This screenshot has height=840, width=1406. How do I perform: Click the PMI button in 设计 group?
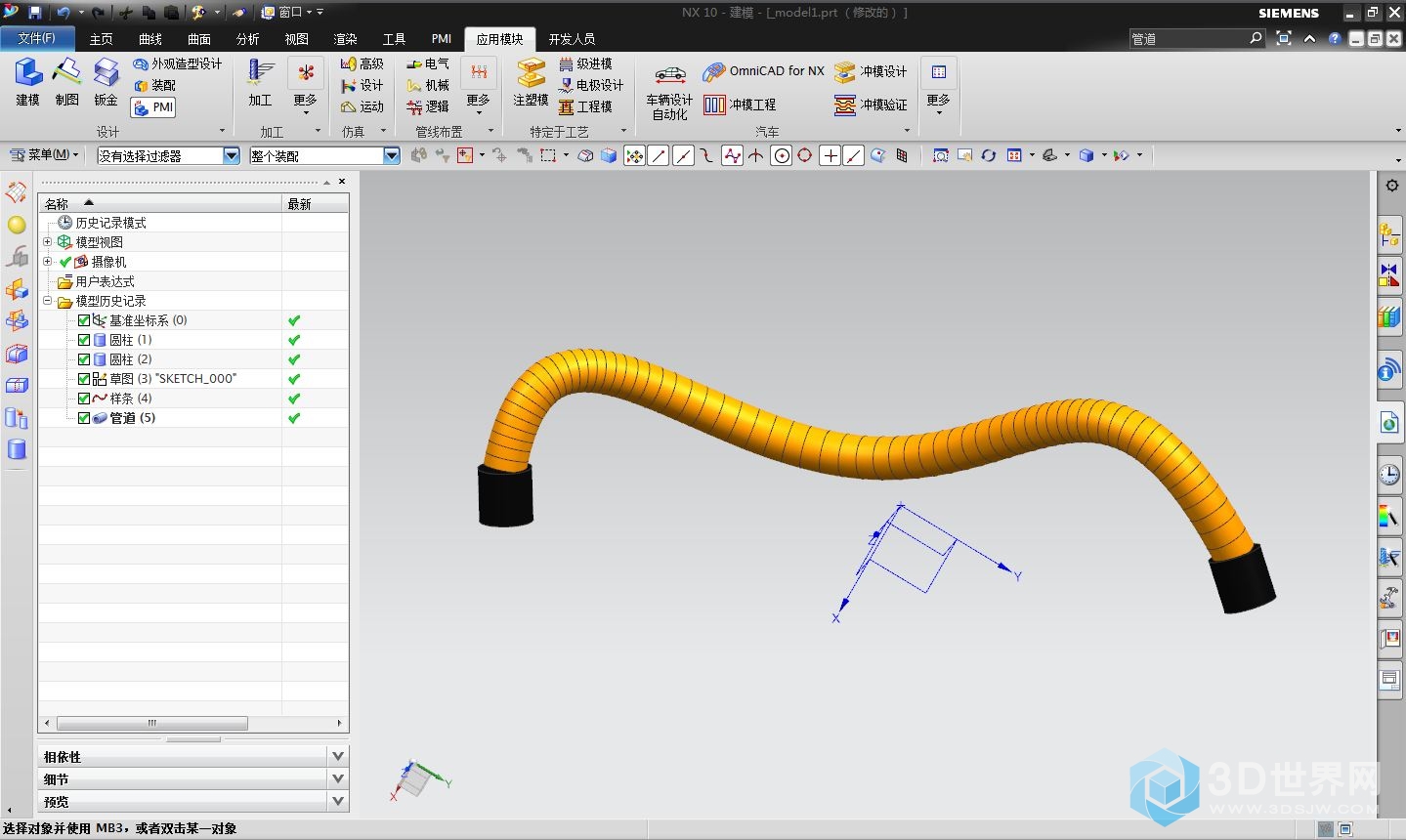[153, 107]
